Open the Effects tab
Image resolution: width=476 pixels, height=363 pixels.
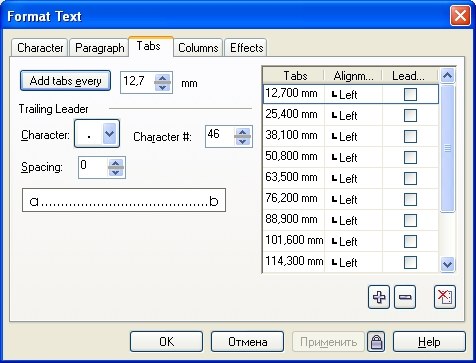pos(246,48)
